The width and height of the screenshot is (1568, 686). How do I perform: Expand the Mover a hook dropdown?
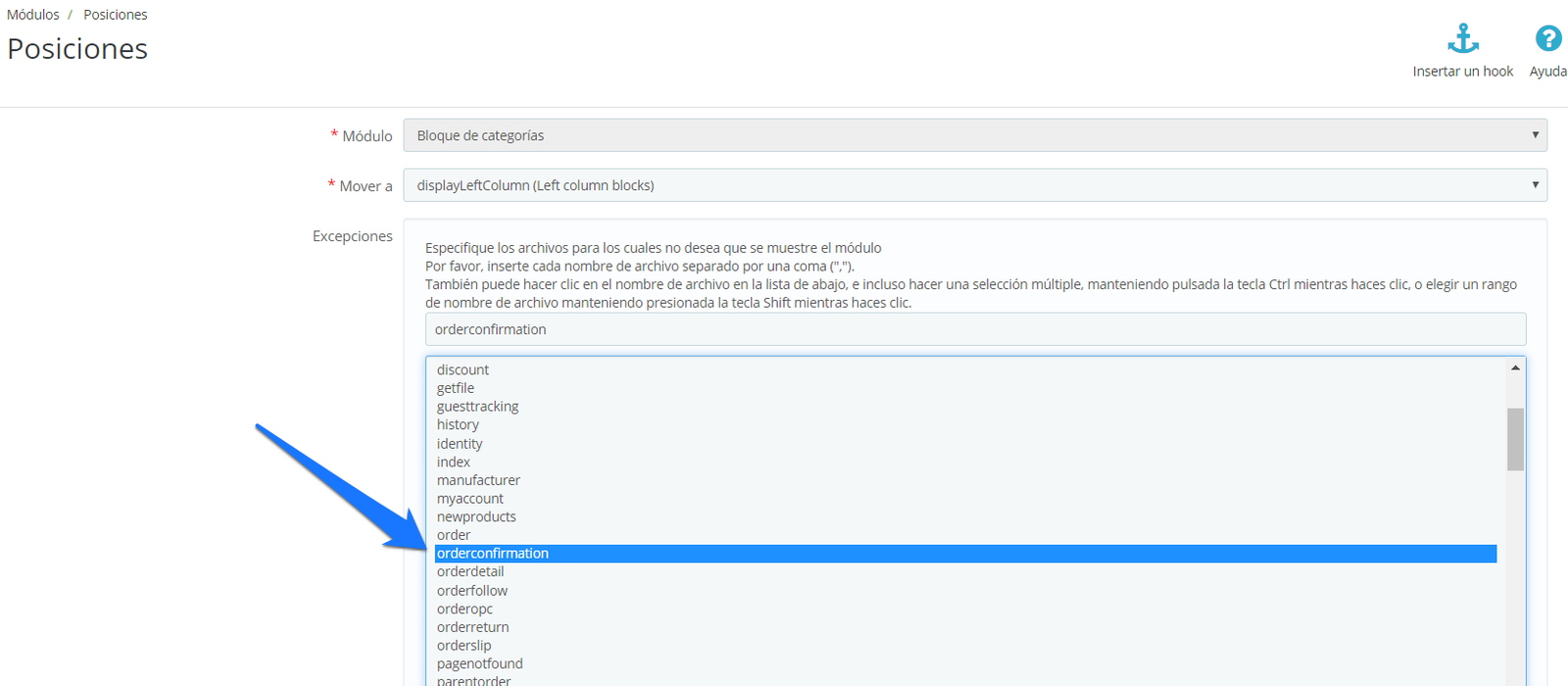pos(974,185)
